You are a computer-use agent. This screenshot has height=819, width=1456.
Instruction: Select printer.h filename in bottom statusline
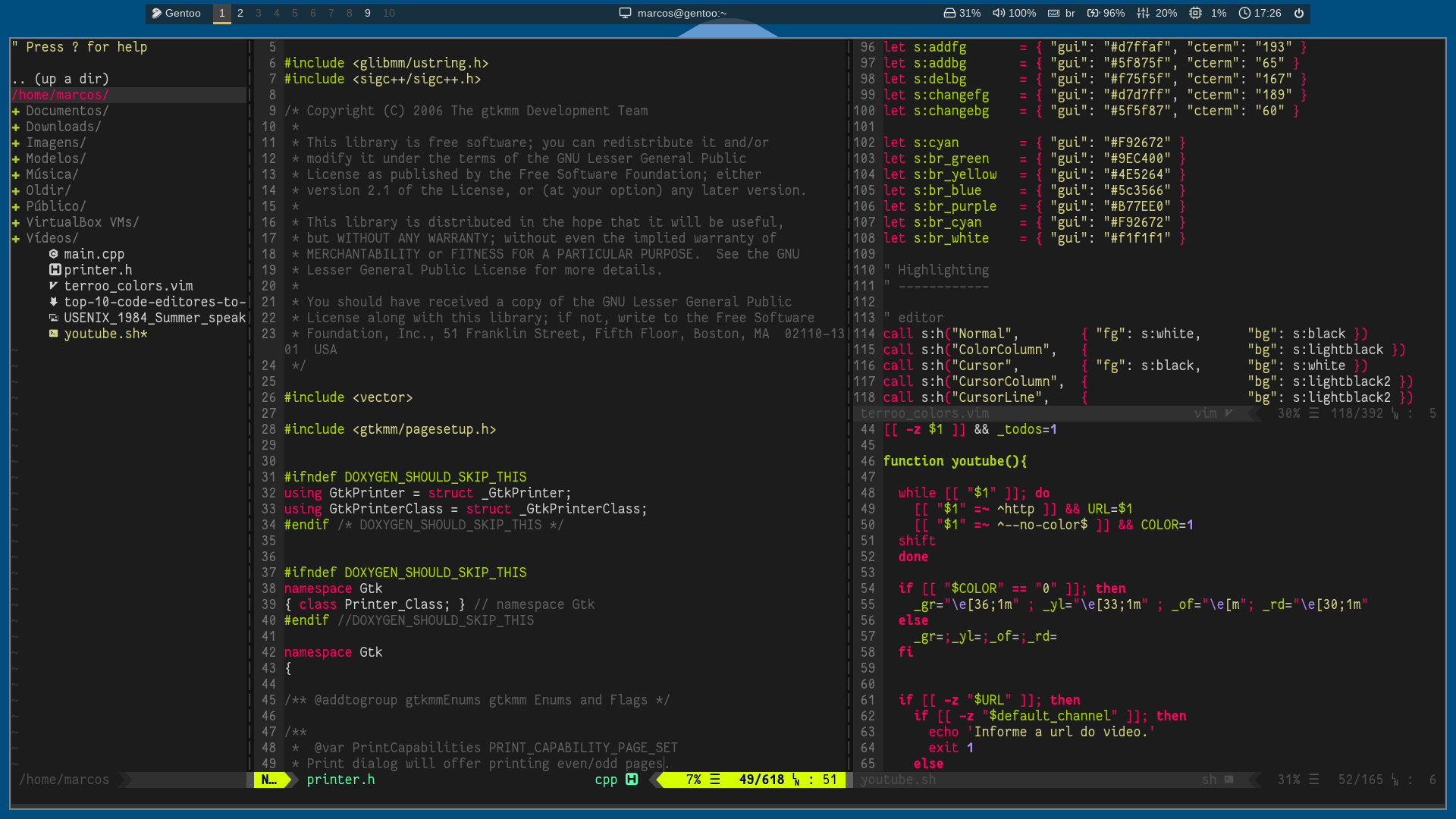pos(340,779)
